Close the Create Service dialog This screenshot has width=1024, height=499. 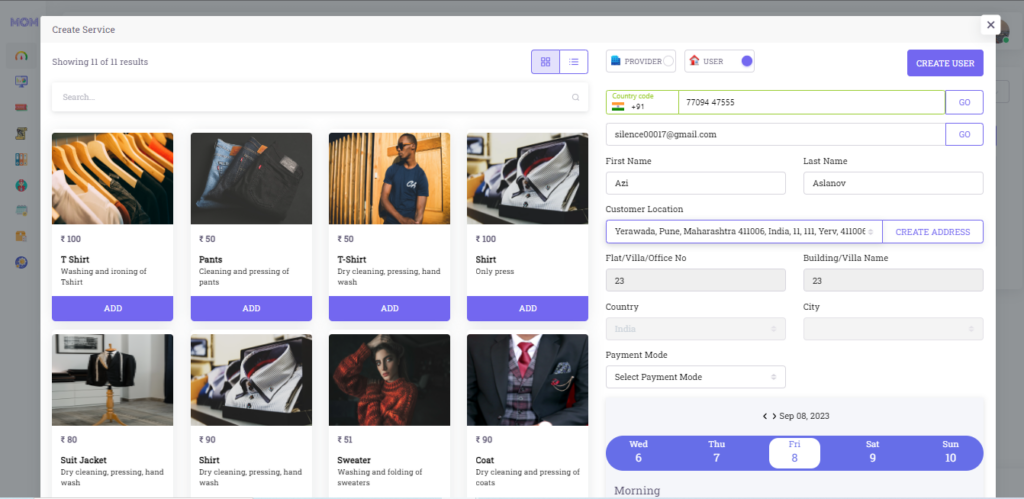point(991,25)
